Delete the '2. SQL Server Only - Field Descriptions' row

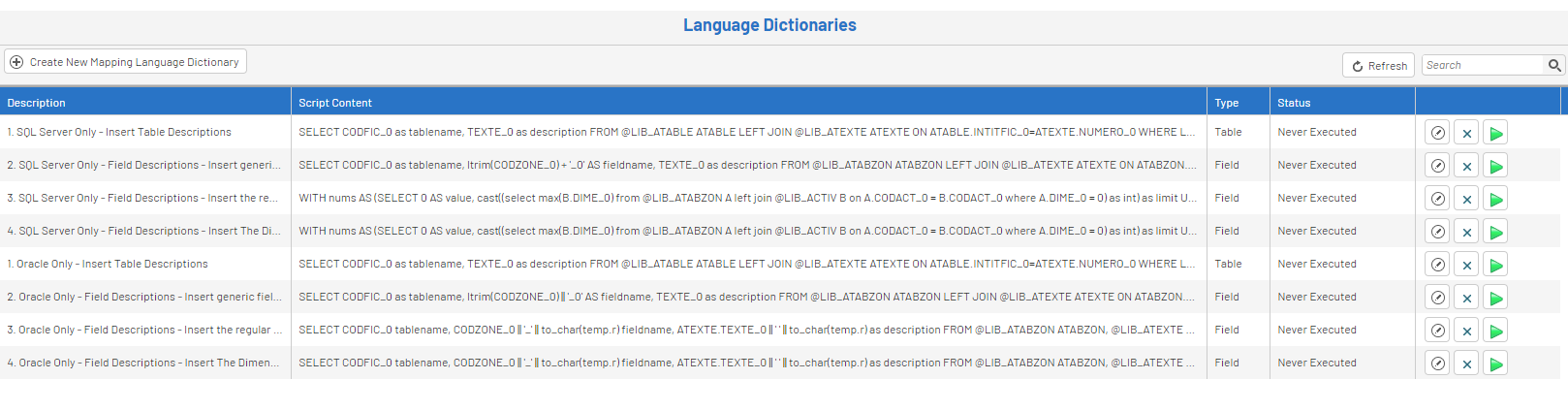click(1466, 167)
